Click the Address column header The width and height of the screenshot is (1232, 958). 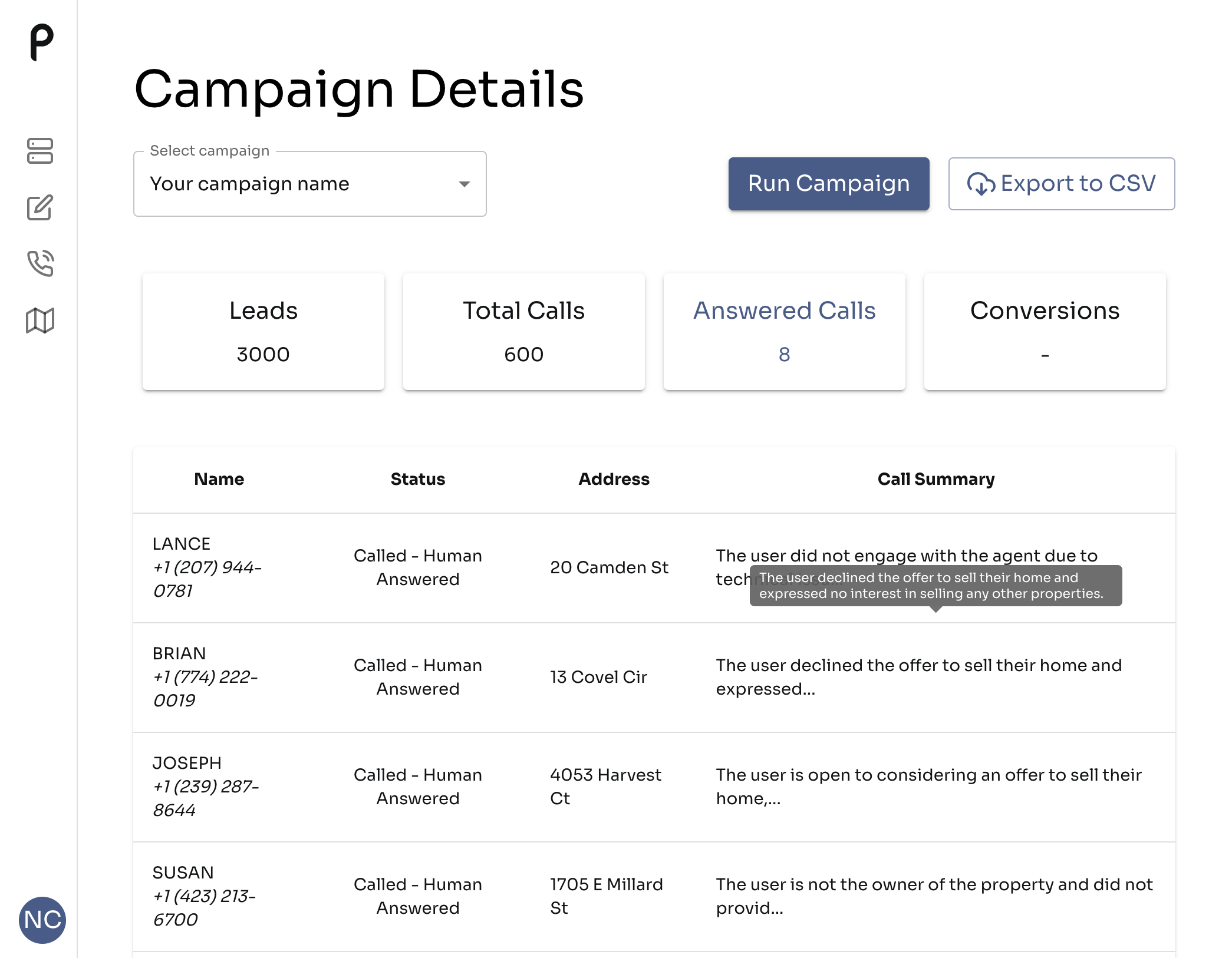614,479
